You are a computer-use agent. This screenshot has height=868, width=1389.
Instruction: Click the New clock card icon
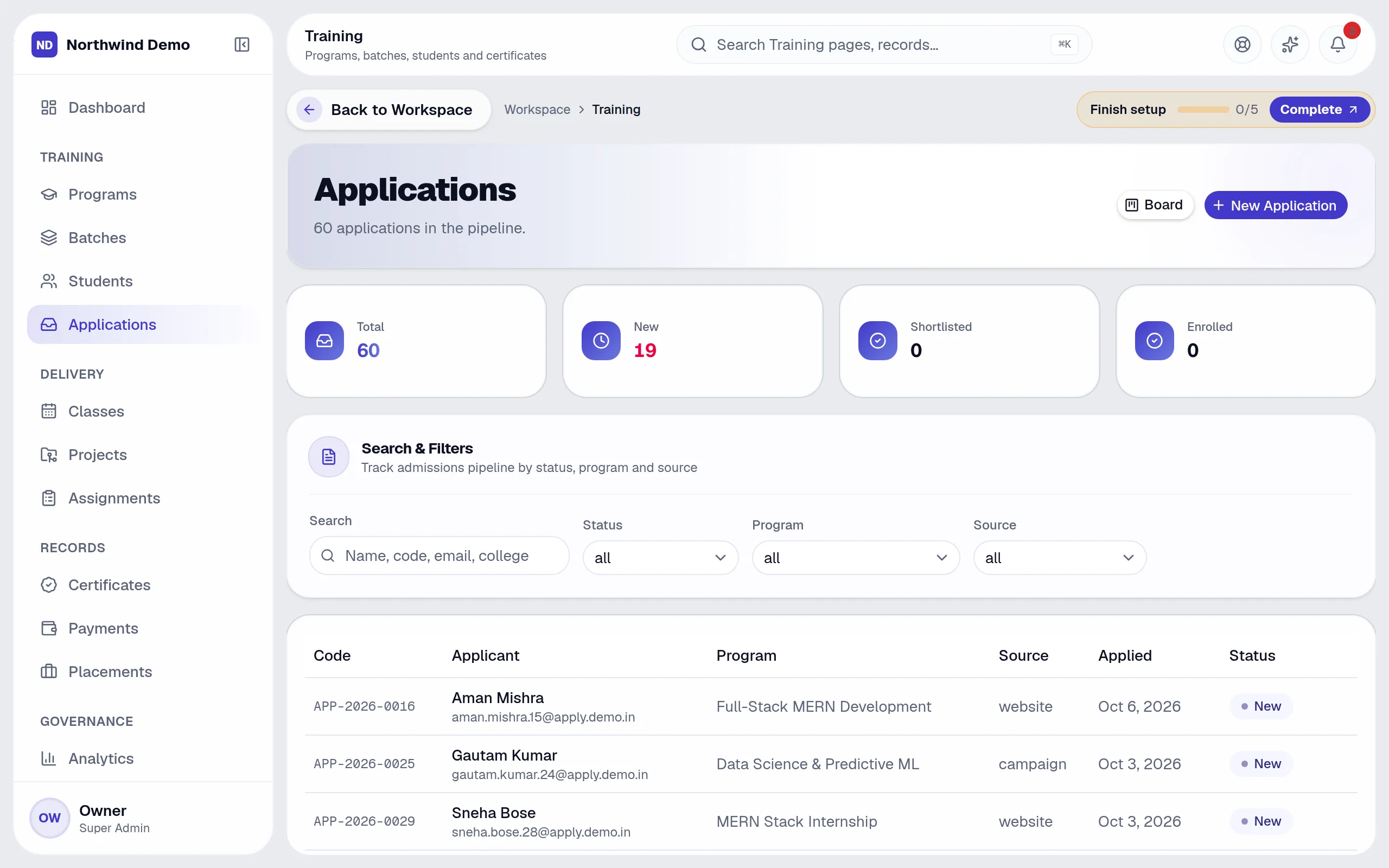tap(601, 341)
